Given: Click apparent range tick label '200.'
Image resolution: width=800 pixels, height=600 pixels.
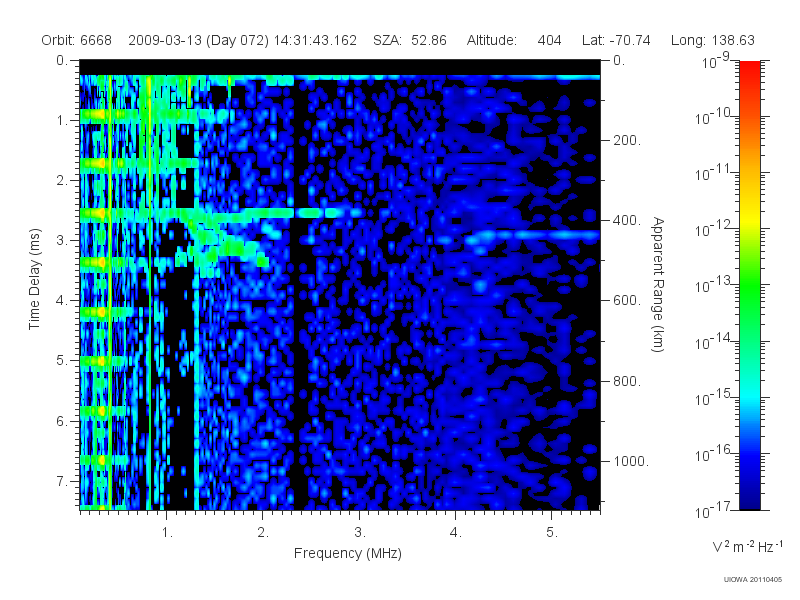Looking at the screenshot, I should pyautogui.click(x=627, y=140).
